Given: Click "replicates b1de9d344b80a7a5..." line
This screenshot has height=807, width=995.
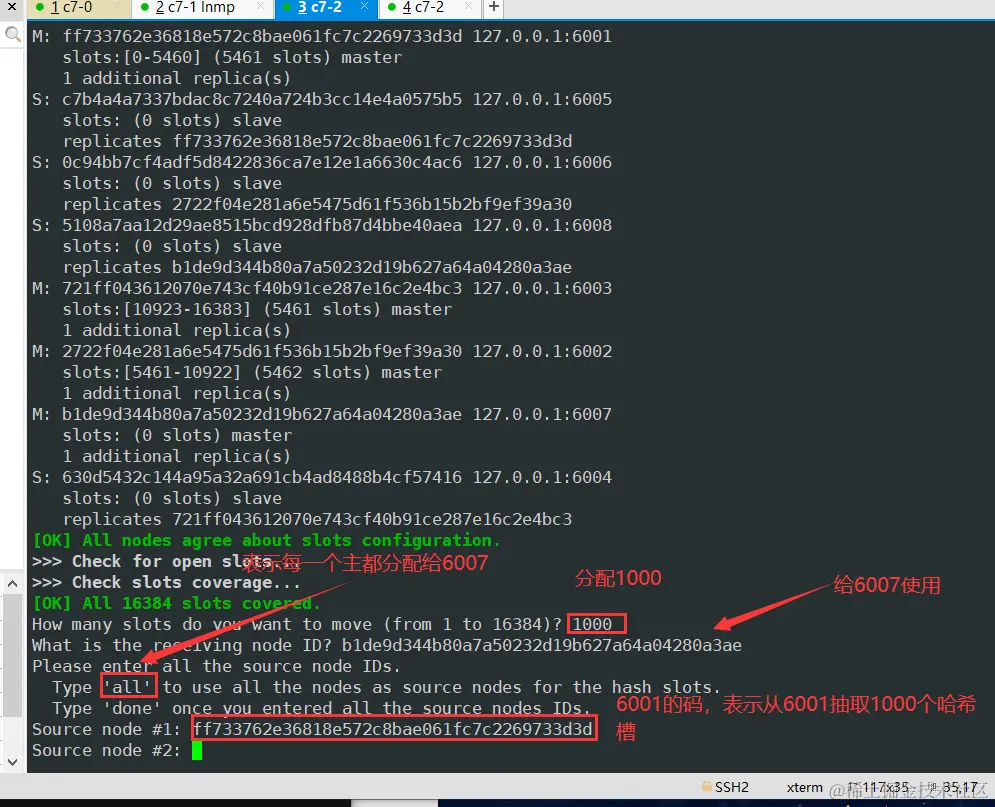Looking at the screenshot, I should tap(317, 267).
